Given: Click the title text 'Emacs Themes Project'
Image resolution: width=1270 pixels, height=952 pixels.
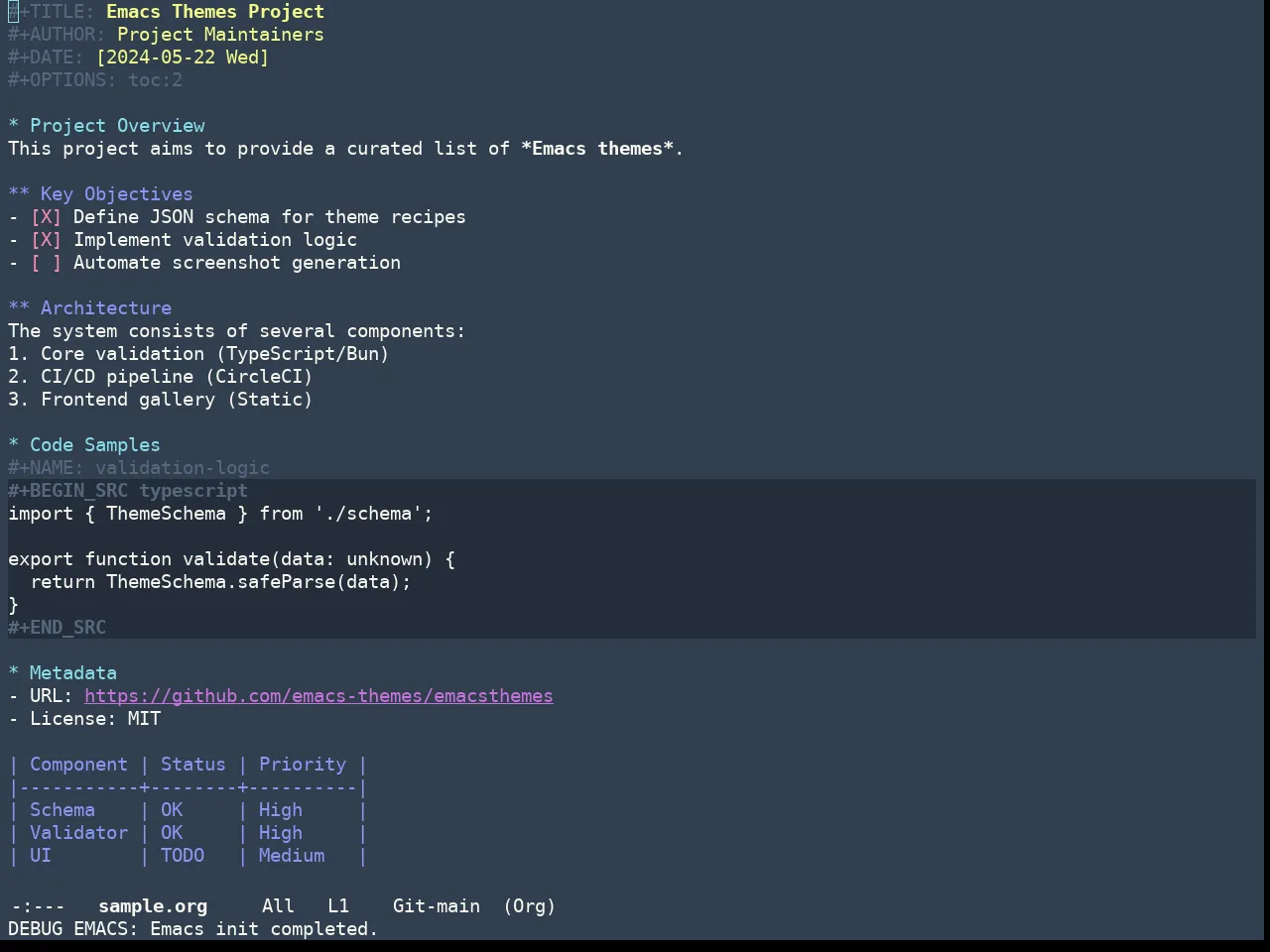Looking at the screenshot, I should coord(215,12).
